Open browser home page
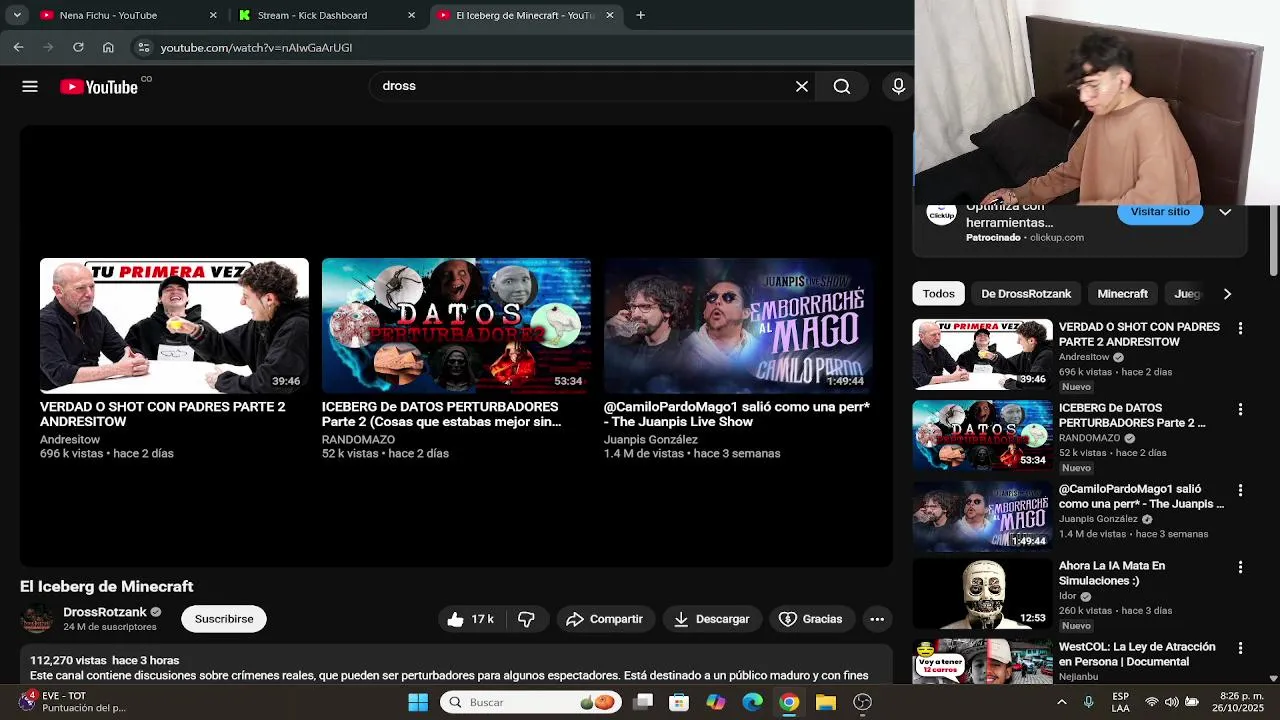 click(108, 47)
